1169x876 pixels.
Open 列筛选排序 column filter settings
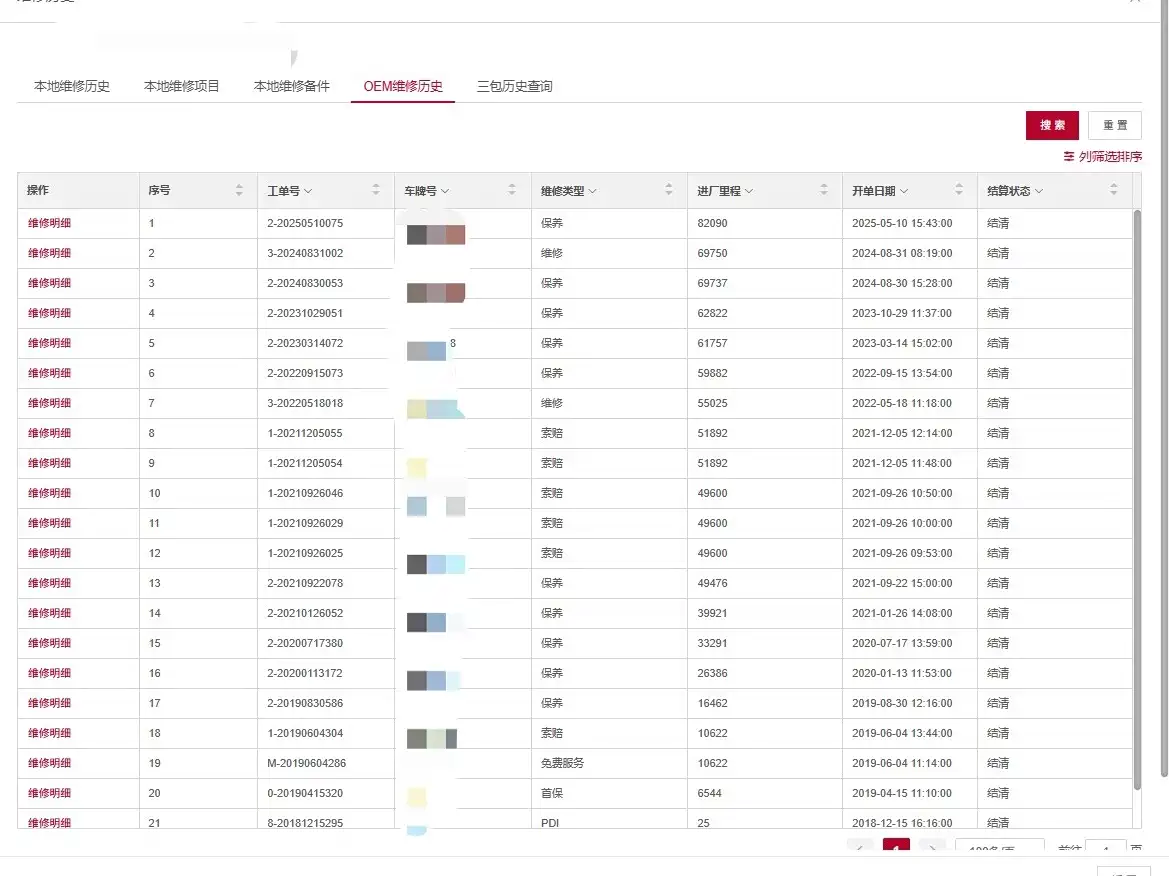pos(1103,157)
